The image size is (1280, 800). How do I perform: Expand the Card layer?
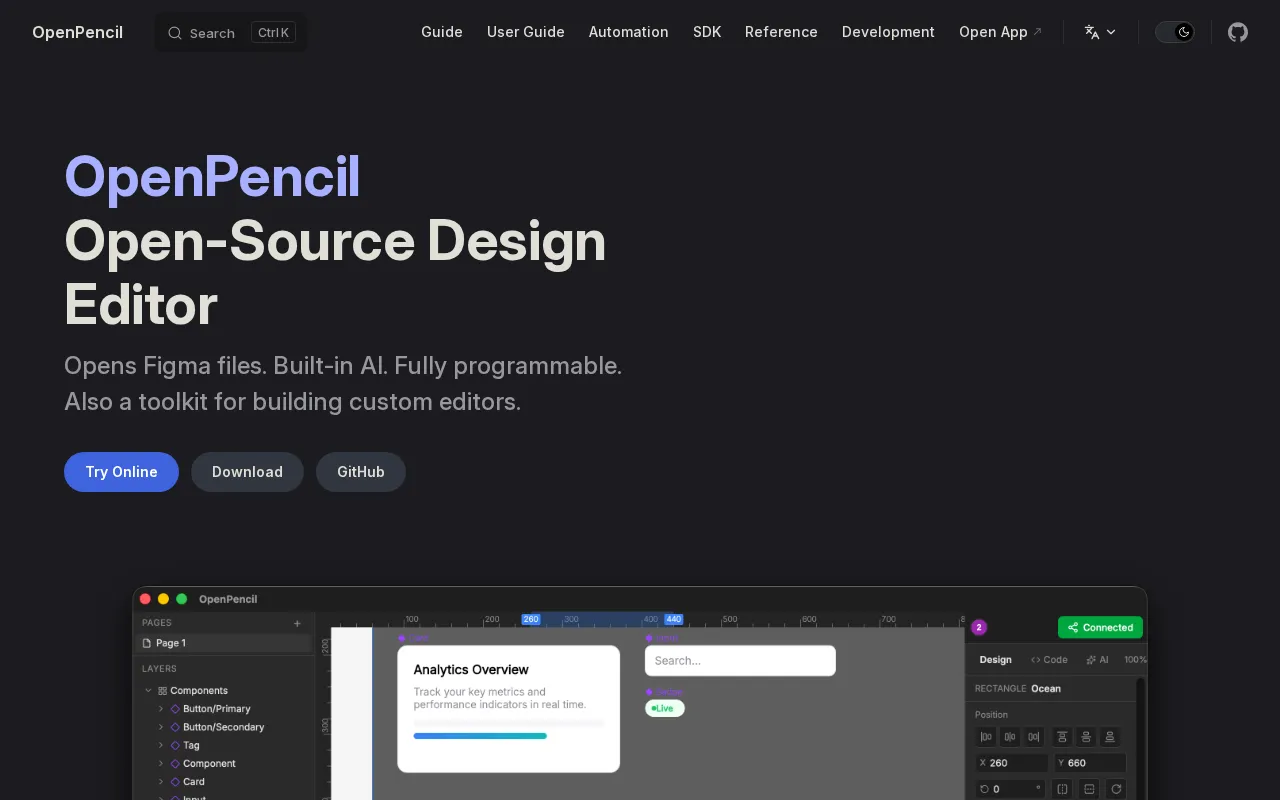[x=161, y=782]
